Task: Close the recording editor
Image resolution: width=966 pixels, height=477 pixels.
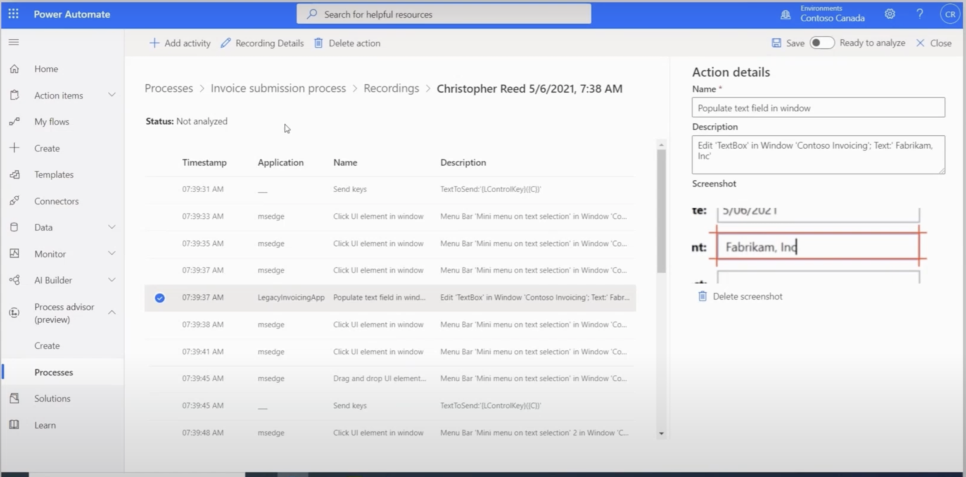Action: click(934, 43)
